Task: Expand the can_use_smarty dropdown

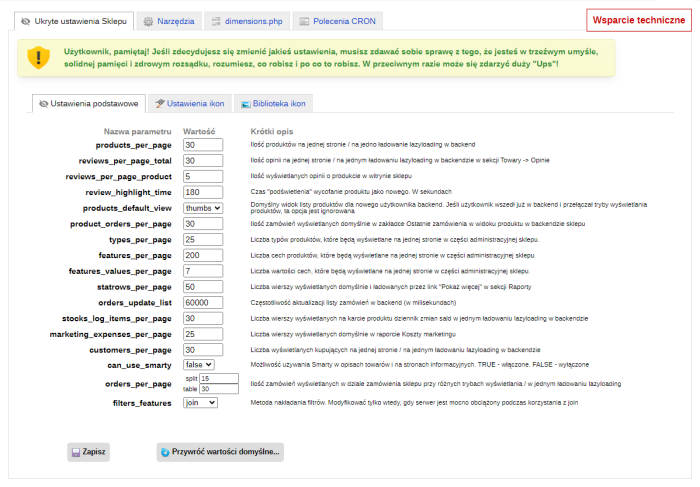Action: point(198,365)
